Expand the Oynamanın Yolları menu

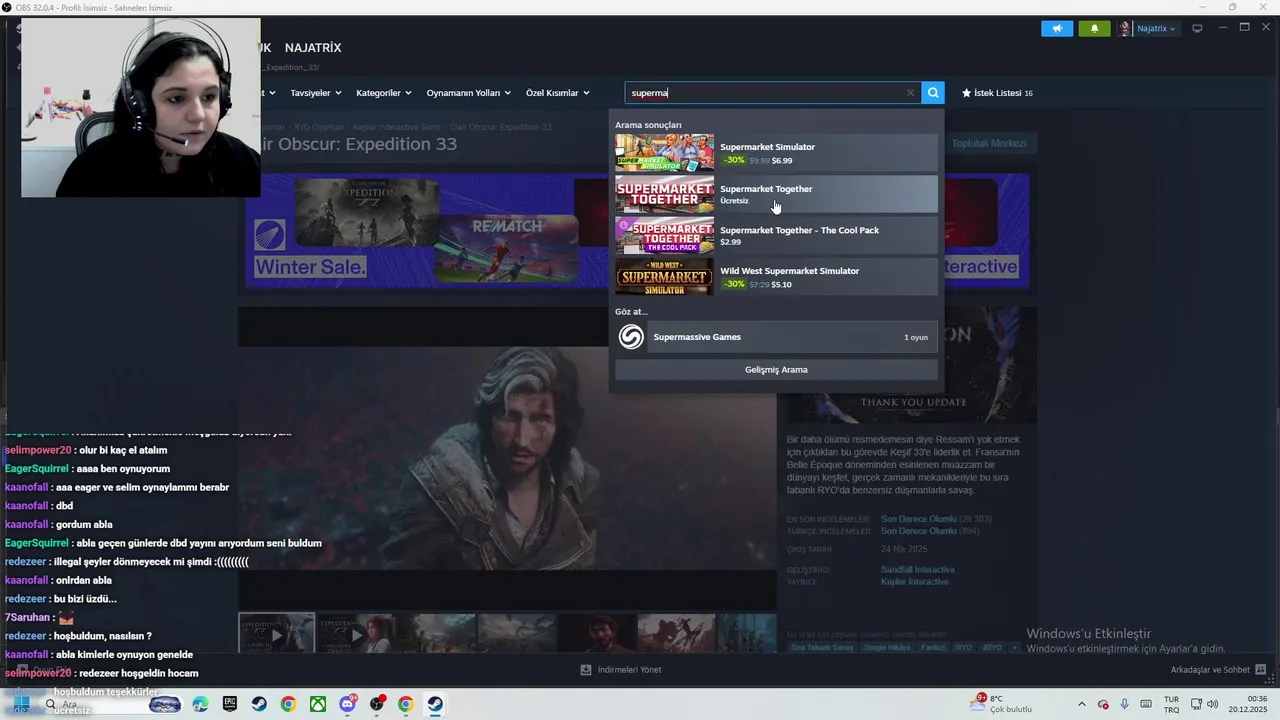click(469, 93)
